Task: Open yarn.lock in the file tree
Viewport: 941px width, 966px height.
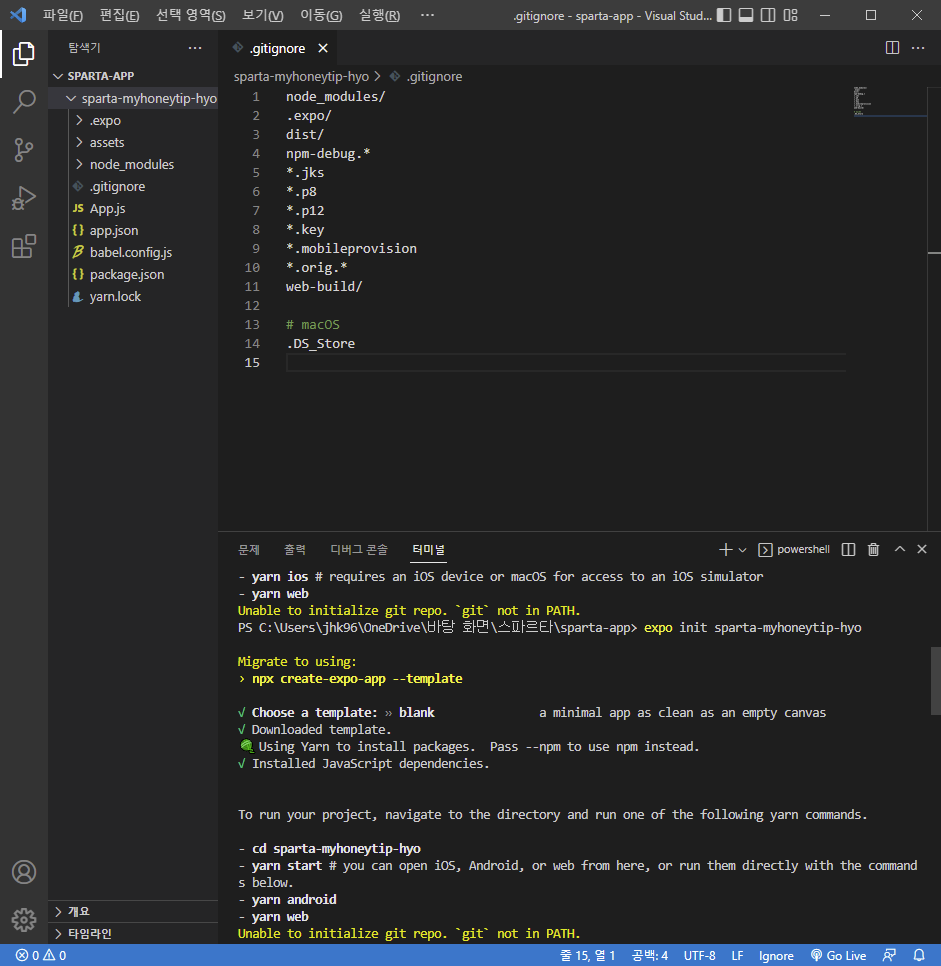Action: pyautogui.click(x=133, y=297)
